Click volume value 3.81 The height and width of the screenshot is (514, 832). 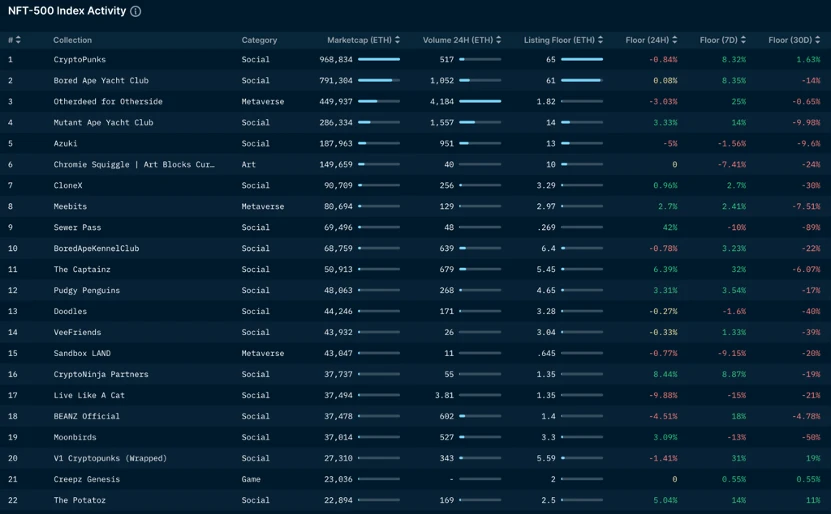pos(444,395)
